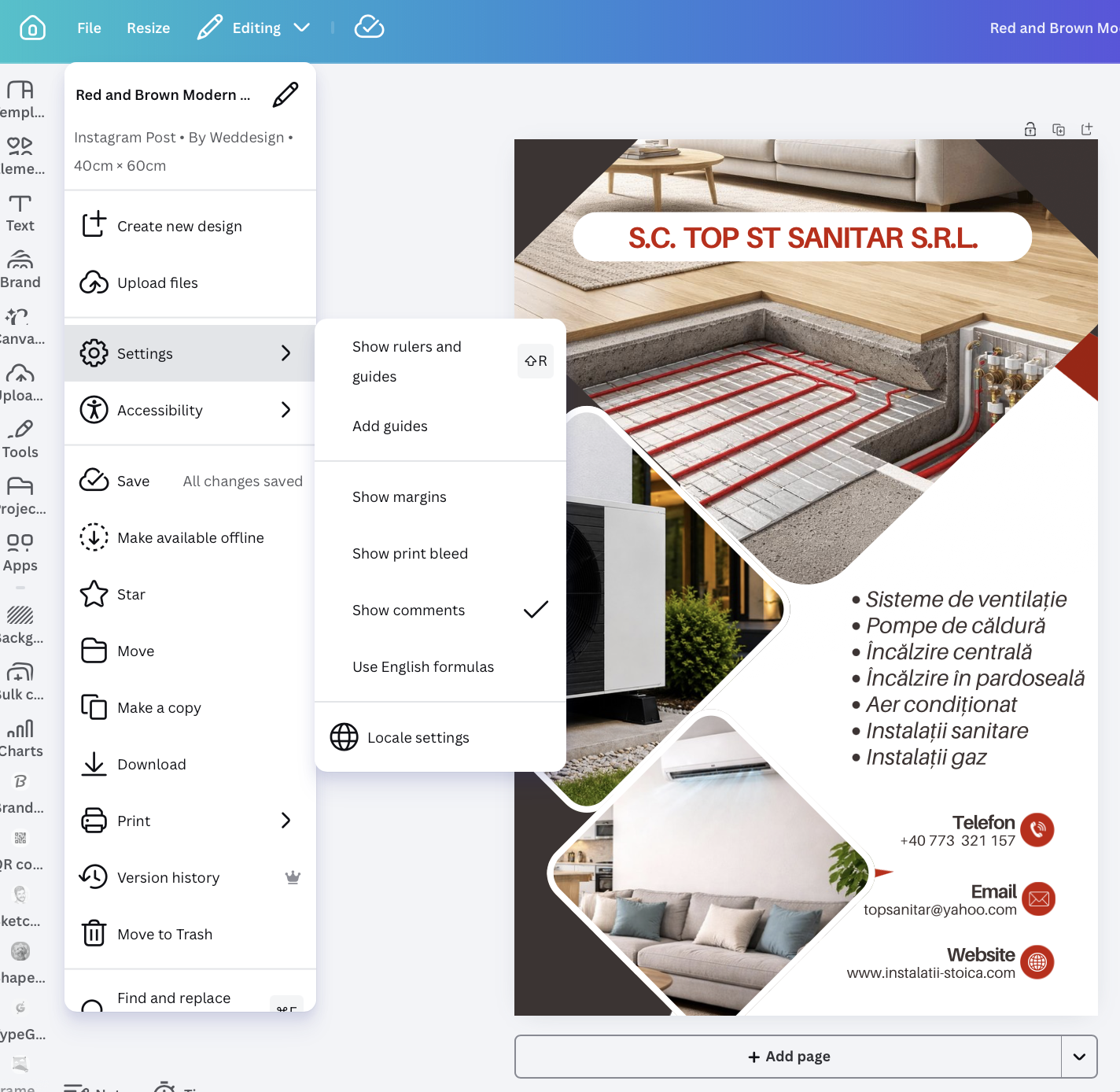1120x1092 pixels.
Task: Click the Red and Brown Modern title field
Action: (163, 94)
